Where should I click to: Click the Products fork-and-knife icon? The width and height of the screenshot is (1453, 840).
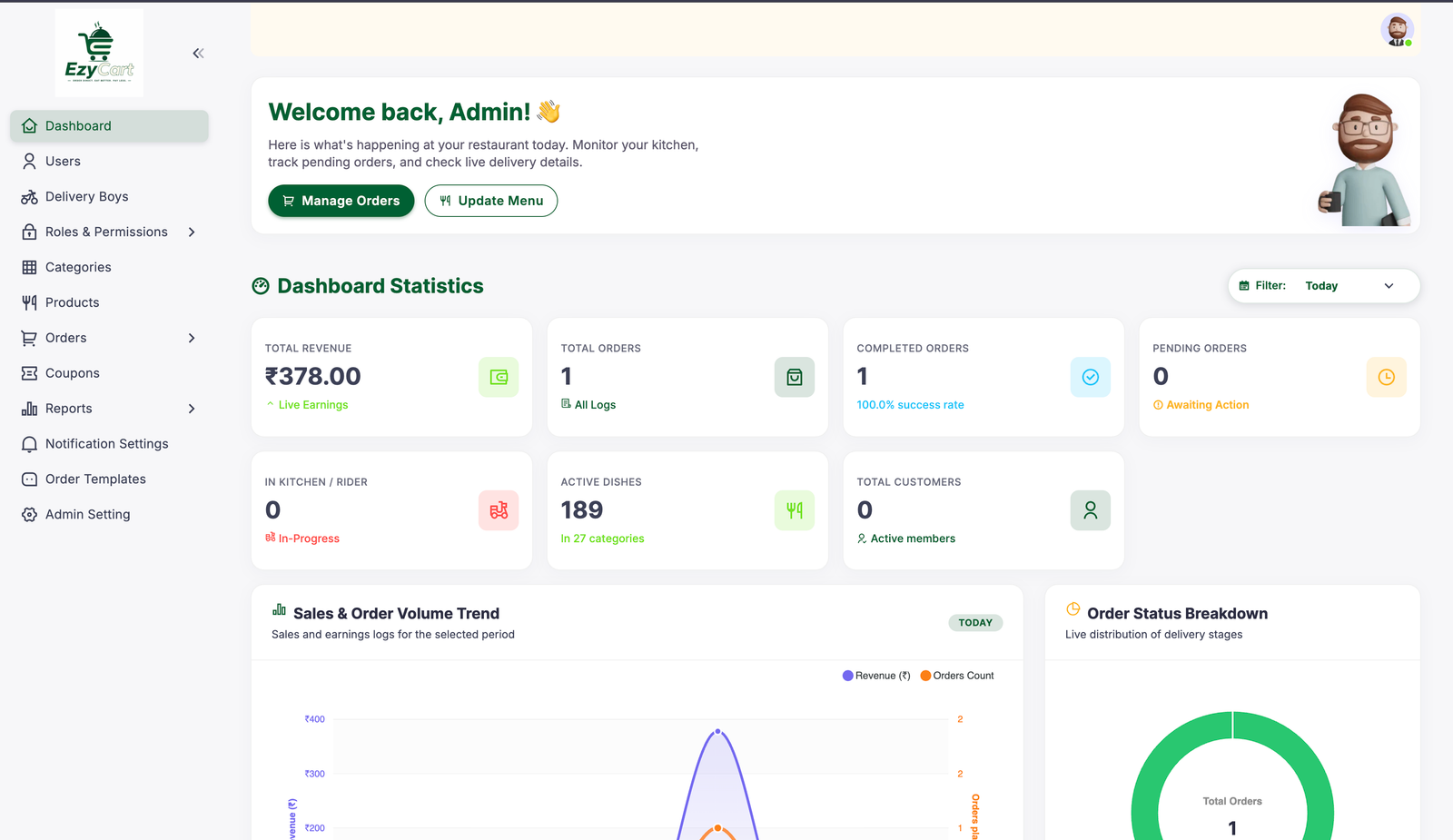pos(29,302)
